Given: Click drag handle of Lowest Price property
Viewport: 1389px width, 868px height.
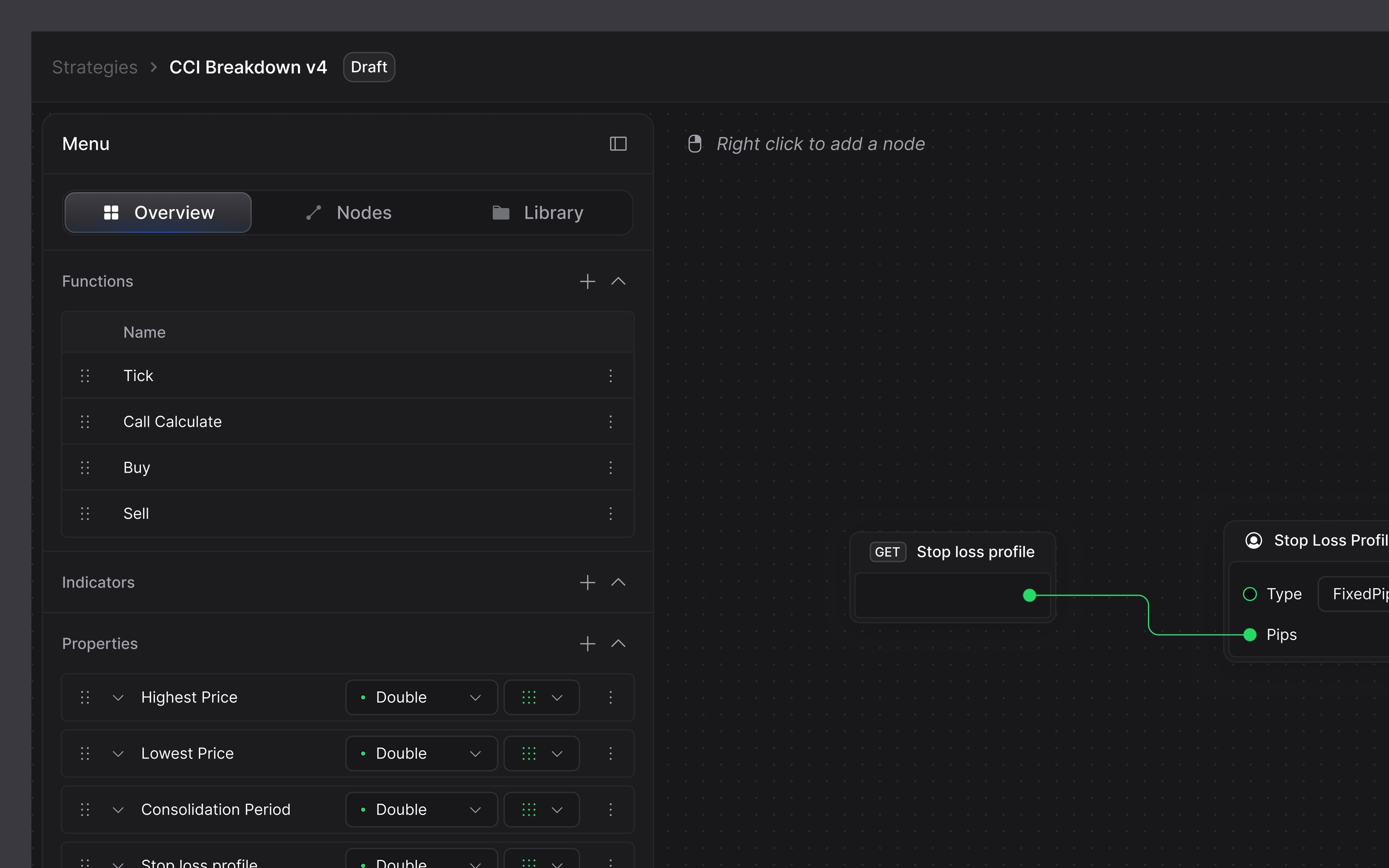Looking at the screenshot, I should tap(85, 754).
